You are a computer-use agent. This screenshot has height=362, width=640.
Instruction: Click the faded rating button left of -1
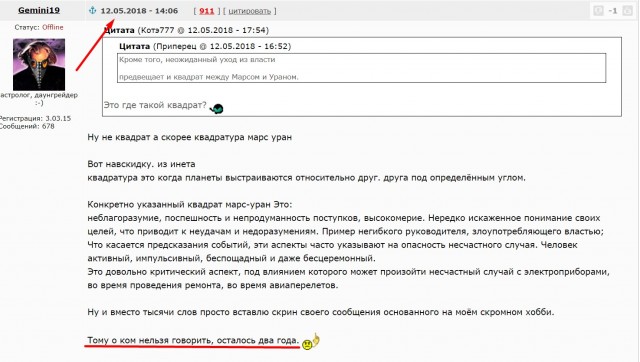(598, 11)
